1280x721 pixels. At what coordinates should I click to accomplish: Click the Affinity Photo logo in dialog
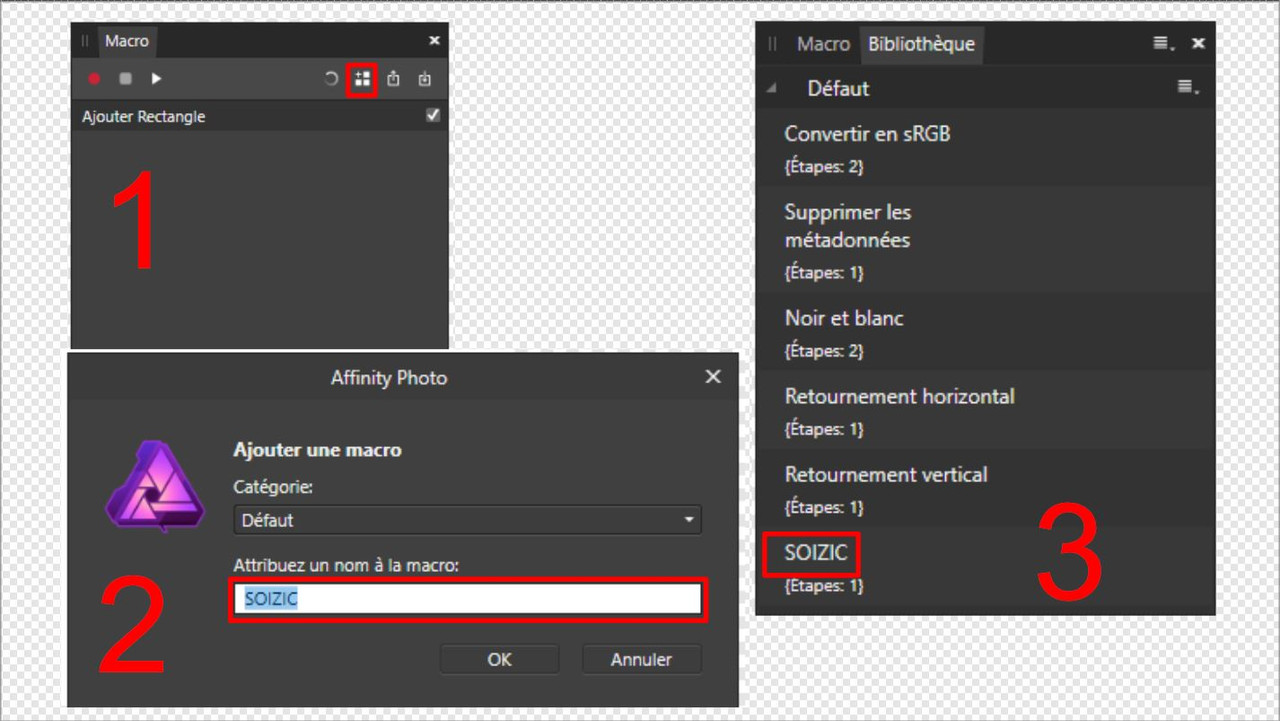point(155,487)
